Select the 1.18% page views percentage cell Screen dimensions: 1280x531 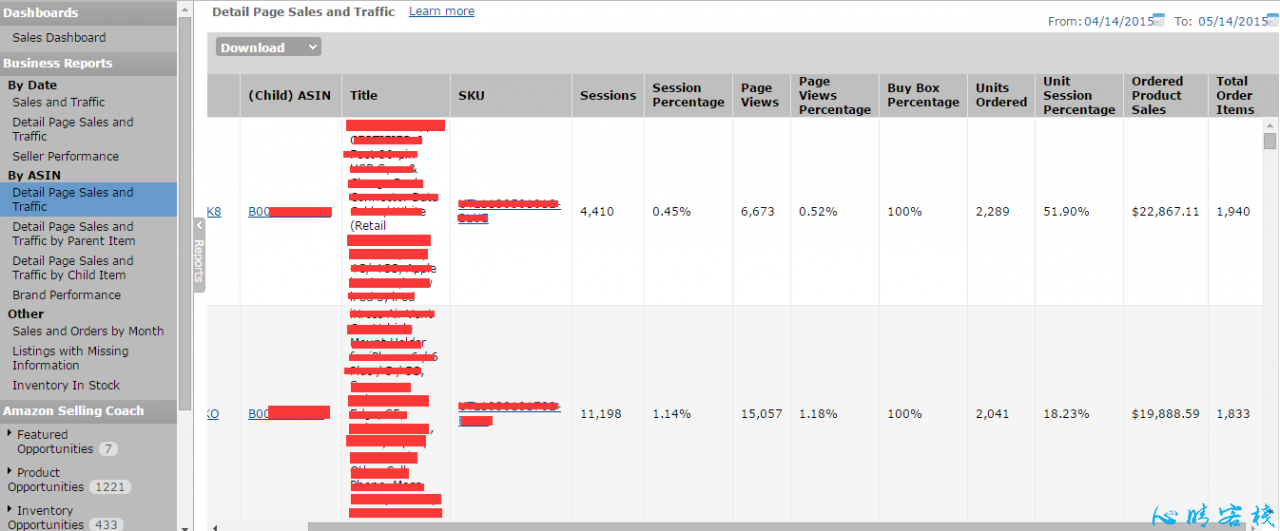tap(817, 413)
